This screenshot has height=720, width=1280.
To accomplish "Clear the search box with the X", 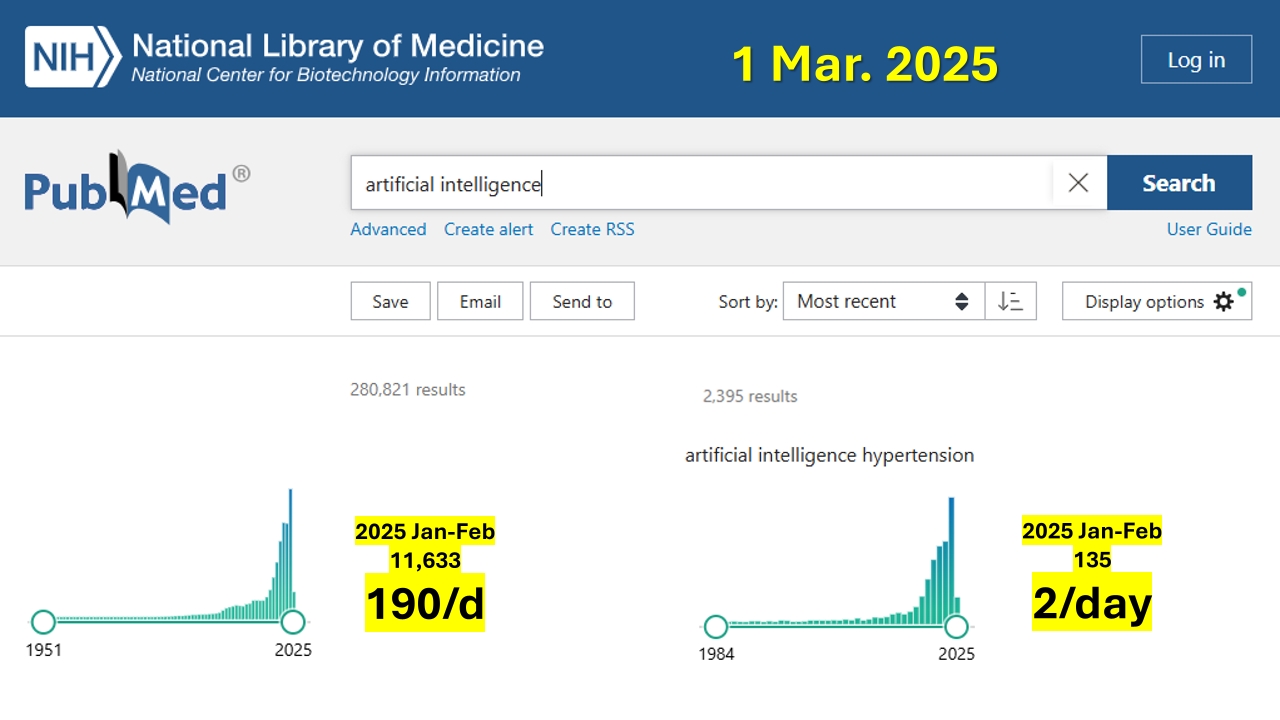I will coord(1078,183).
